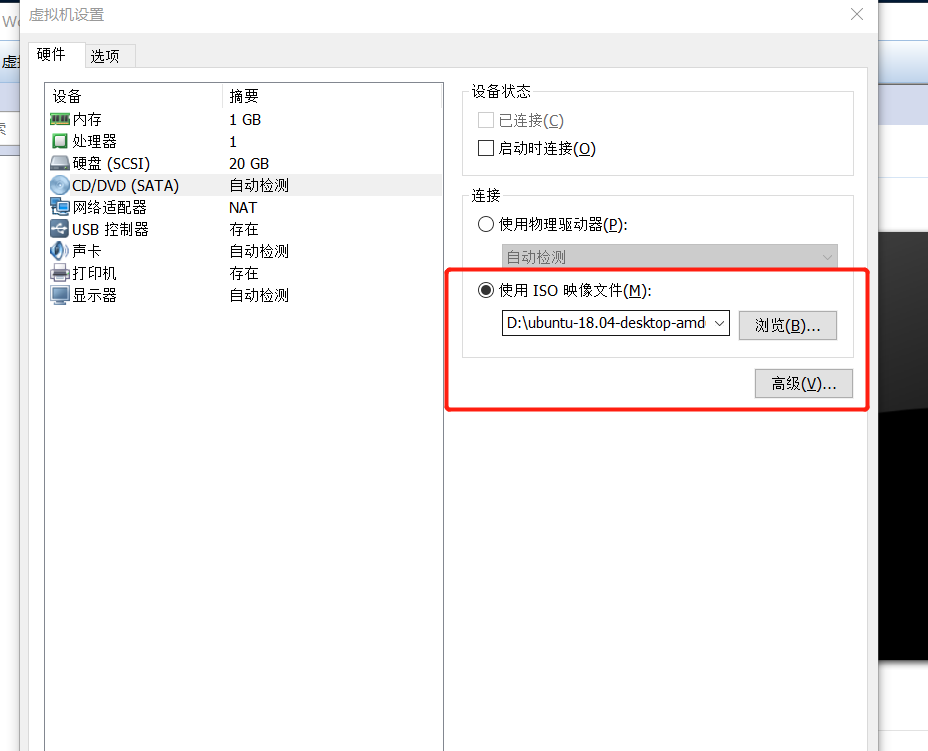Click the 设备 column header
928x751 pixels.
click(x=67, y=96)
